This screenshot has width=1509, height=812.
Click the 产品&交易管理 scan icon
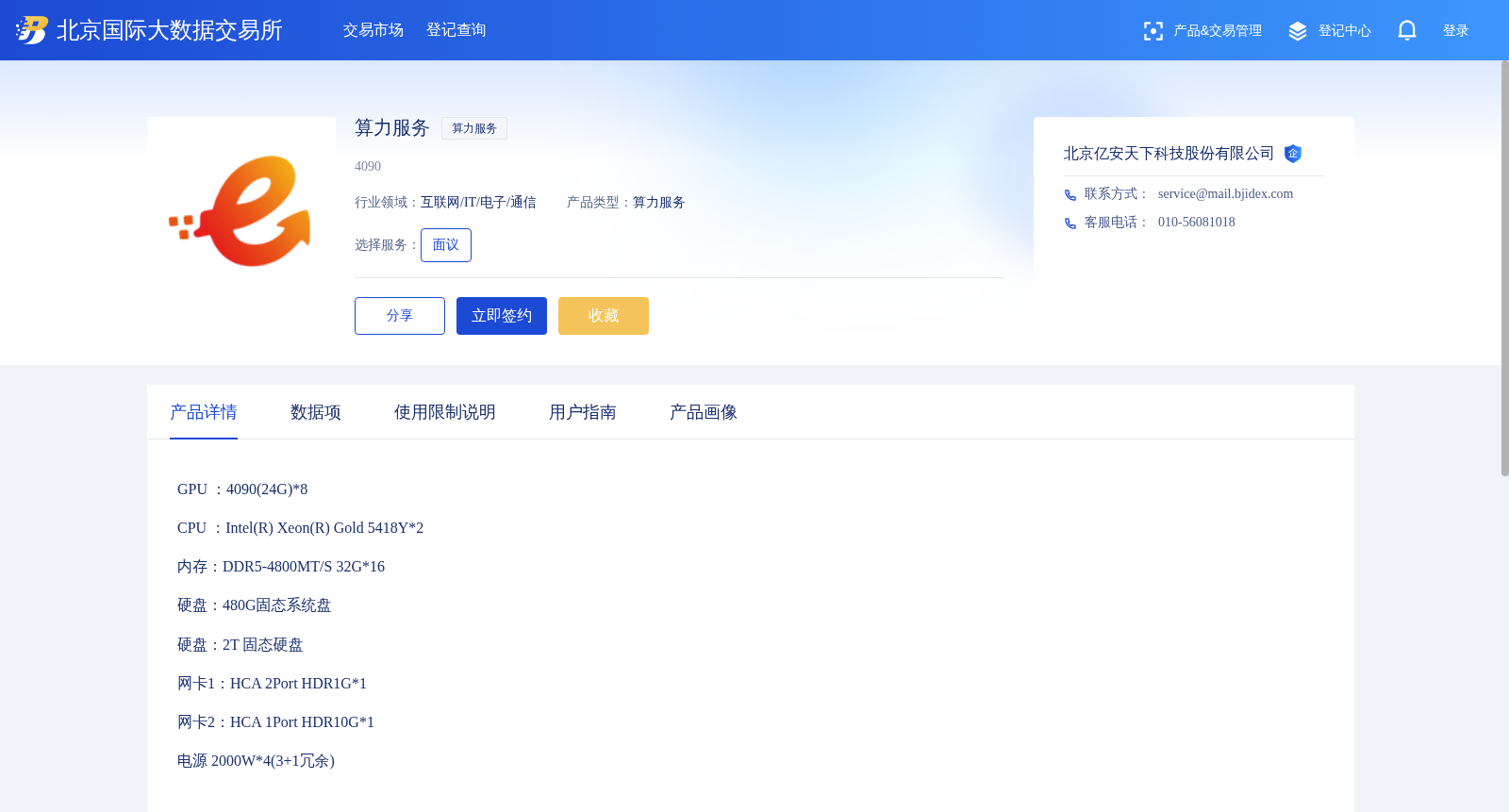[x=1152, y=31]
